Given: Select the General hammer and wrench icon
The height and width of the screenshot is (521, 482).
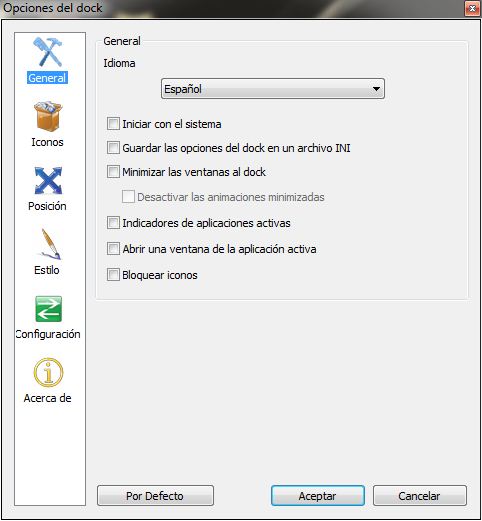Looking at the screenshot, I should [48, 52].
